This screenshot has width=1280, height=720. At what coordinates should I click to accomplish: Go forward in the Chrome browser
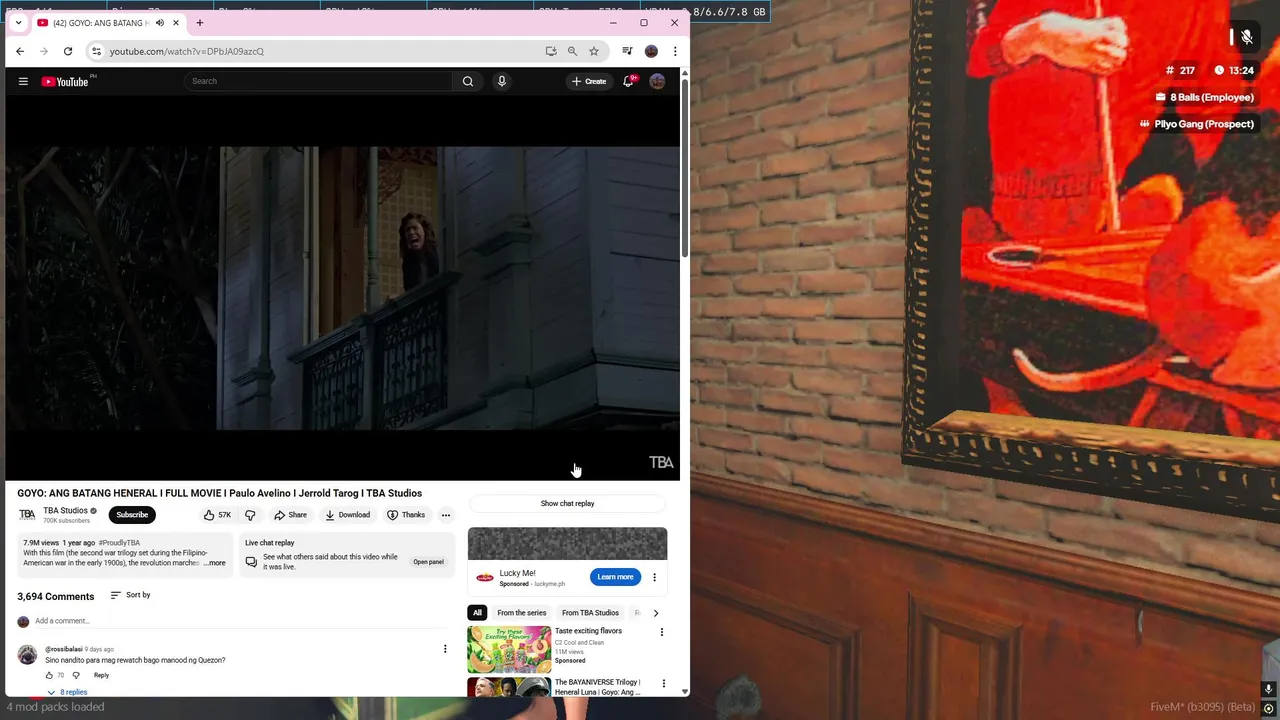[44, 51]
